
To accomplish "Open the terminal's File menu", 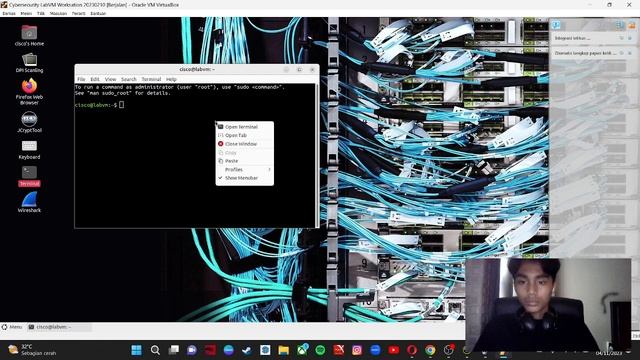I will point(81,79).
